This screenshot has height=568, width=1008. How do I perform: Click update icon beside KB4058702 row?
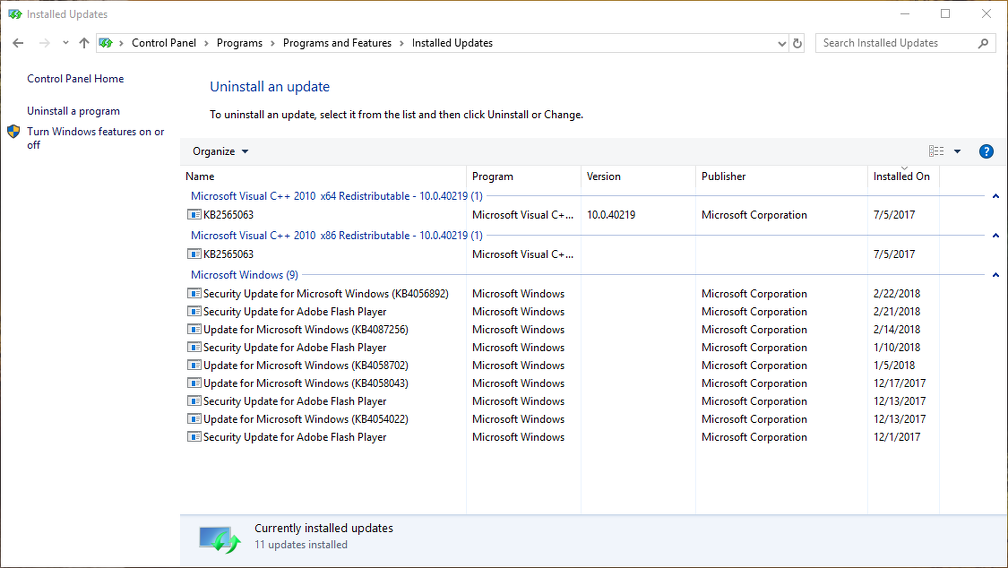194,366
